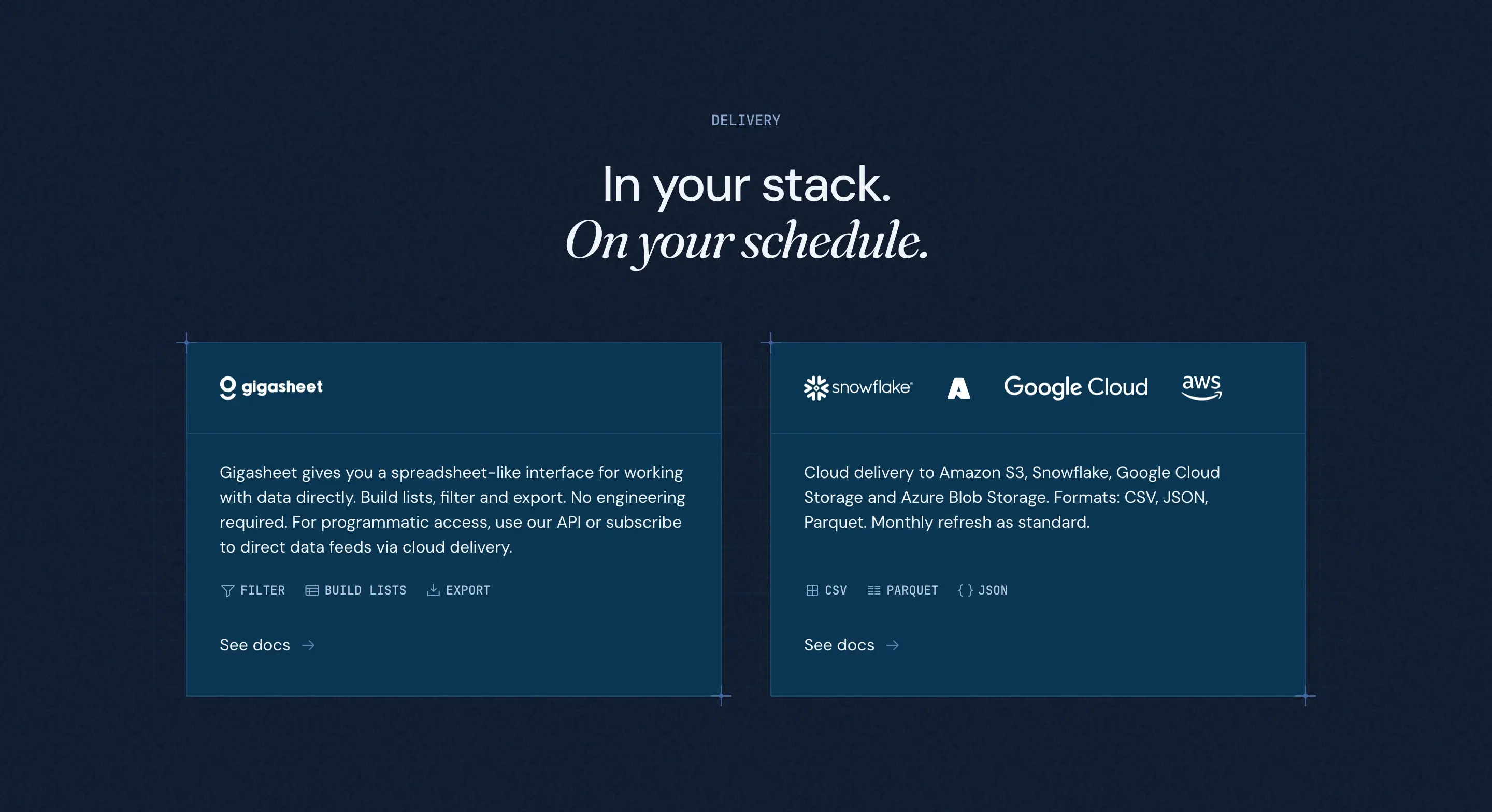Image resolution: width=1492 pixels, height=812 pixels.
Task: Click the AWS logo
Action: [1201, 387]
